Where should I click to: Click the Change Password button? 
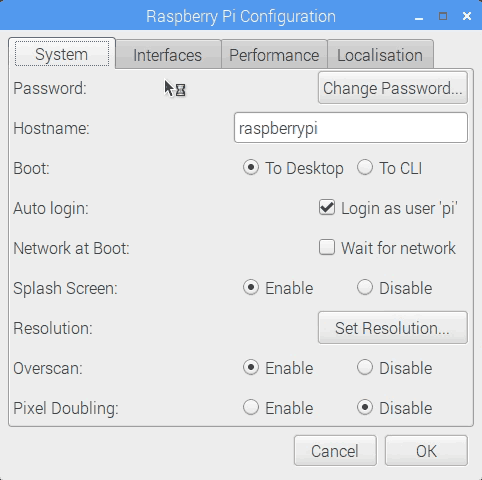(x=393, y=88)
